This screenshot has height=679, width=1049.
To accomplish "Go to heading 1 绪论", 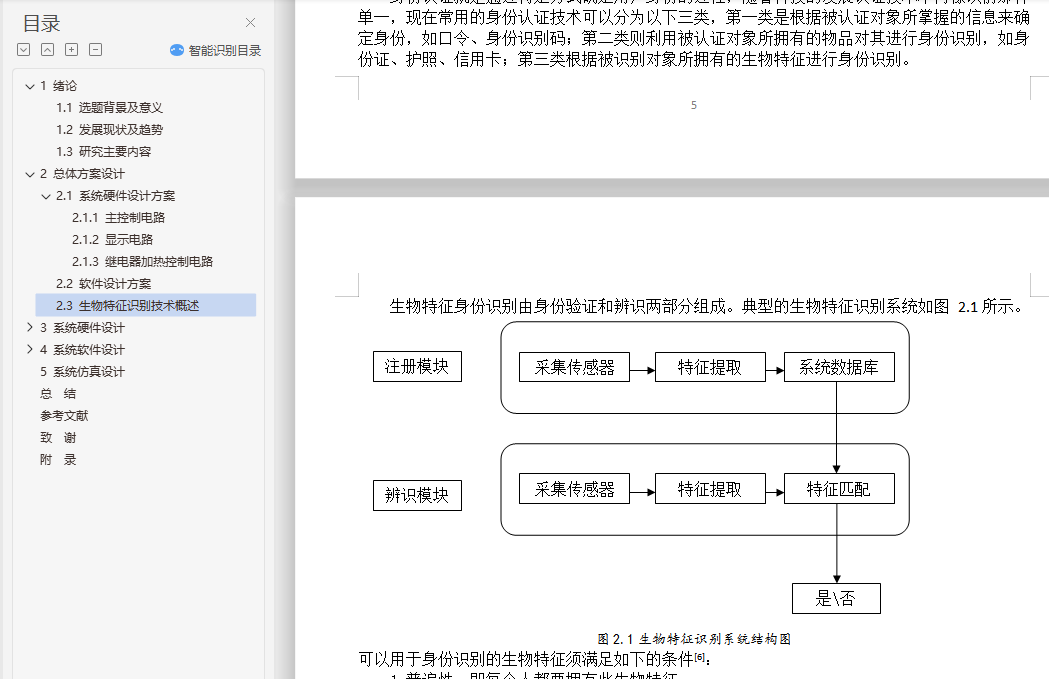I will tap(58, 86).
